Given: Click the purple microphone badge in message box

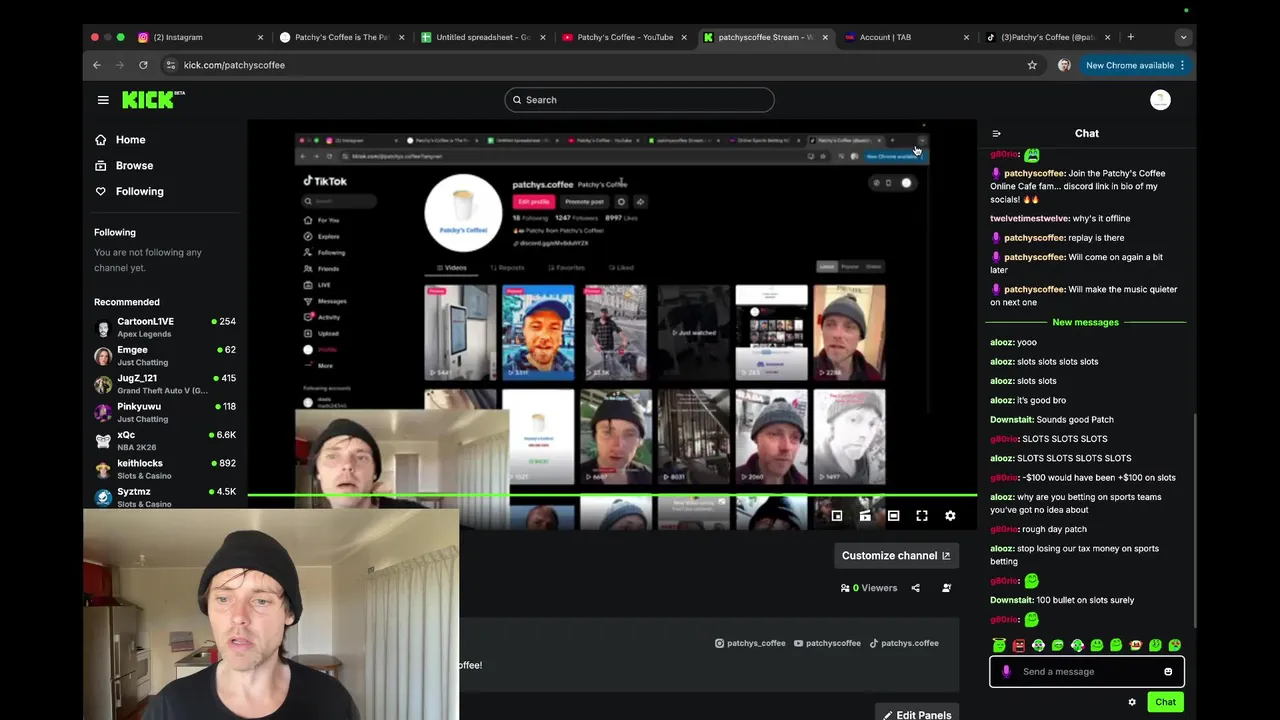Looking at the screenshot, I should pyautogui.click(x=1006, y=672).
